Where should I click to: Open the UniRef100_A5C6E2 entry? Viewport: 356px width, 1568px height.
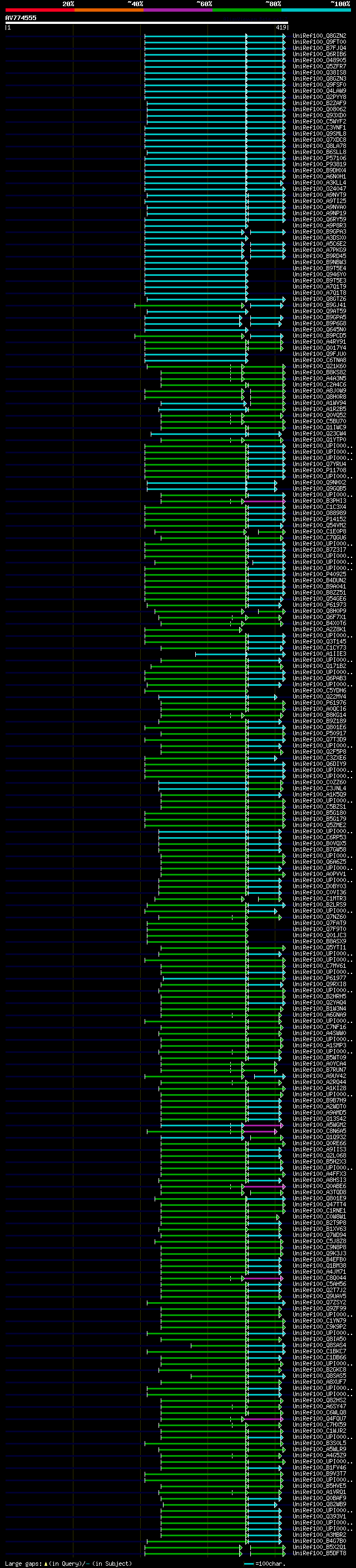point(319,244)
